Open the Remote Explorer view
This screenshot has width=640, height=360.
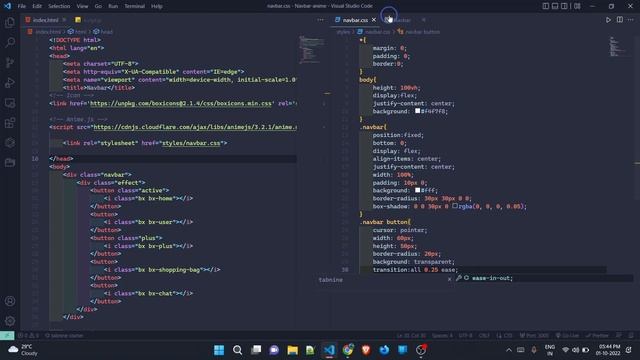tap(10, 102)
